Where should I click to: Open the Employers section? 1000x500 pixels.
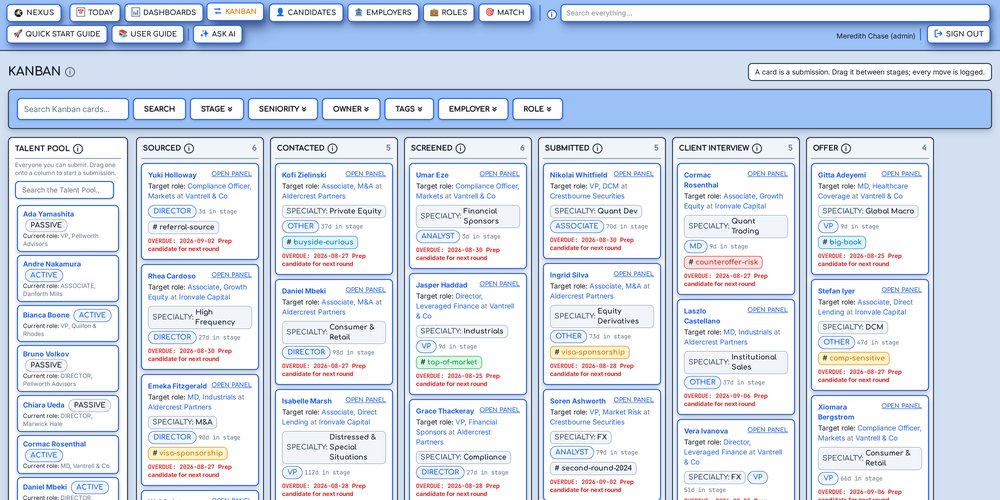[383, 13]
